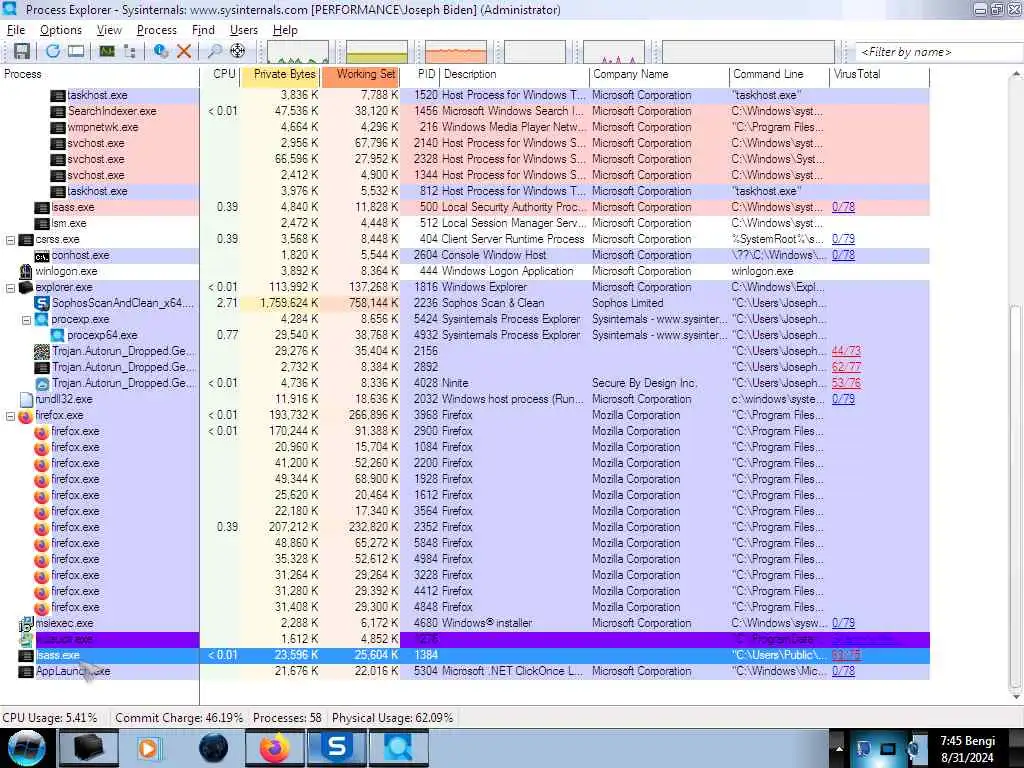Select the procexp64.exe process icon
Screen dimensions: 1024x768
pos(57,335)
